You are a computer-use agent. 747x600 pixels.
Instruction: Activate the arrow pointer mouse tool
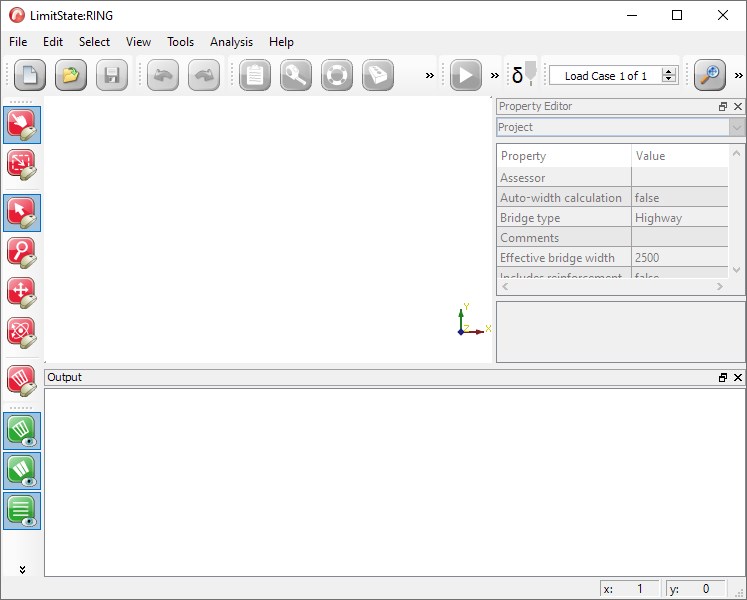(22, 213)
